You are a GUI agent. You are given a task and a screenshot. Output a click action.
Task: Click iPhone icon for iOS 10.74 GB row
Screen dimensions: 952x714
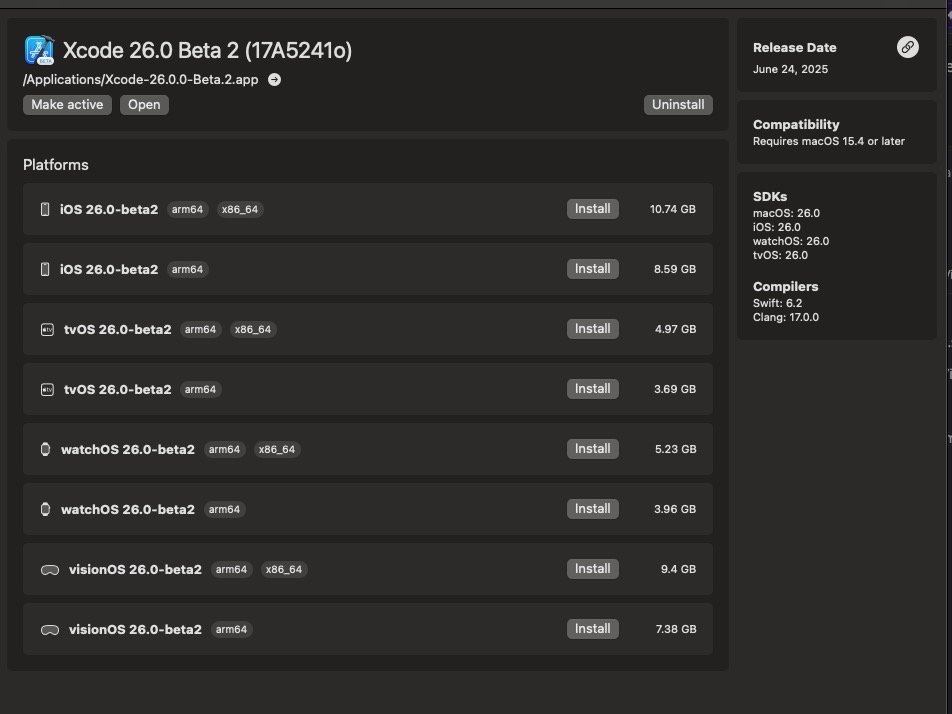(45, 209)
